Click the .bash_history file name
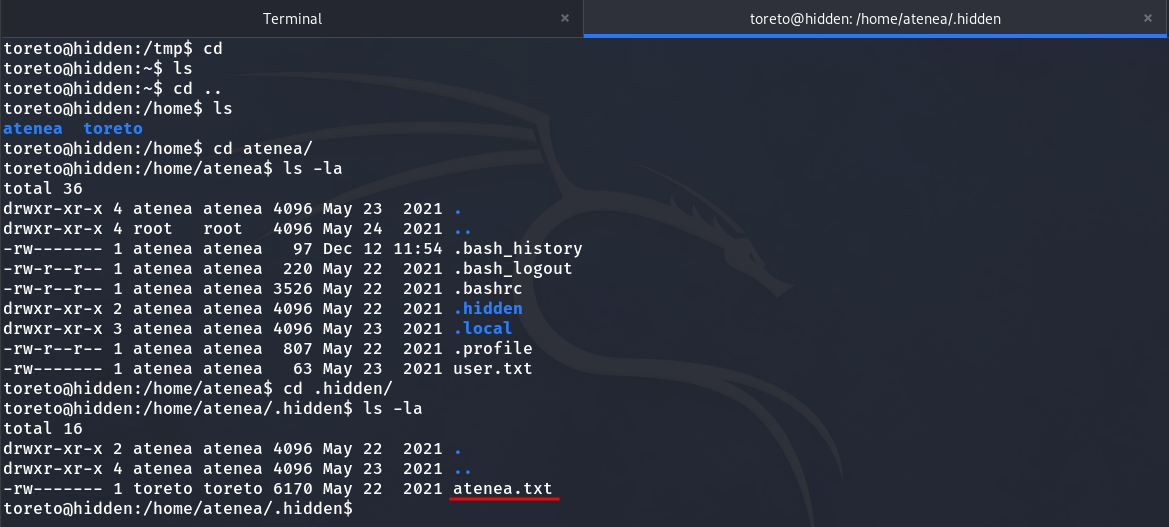 (x=517, y=248)
